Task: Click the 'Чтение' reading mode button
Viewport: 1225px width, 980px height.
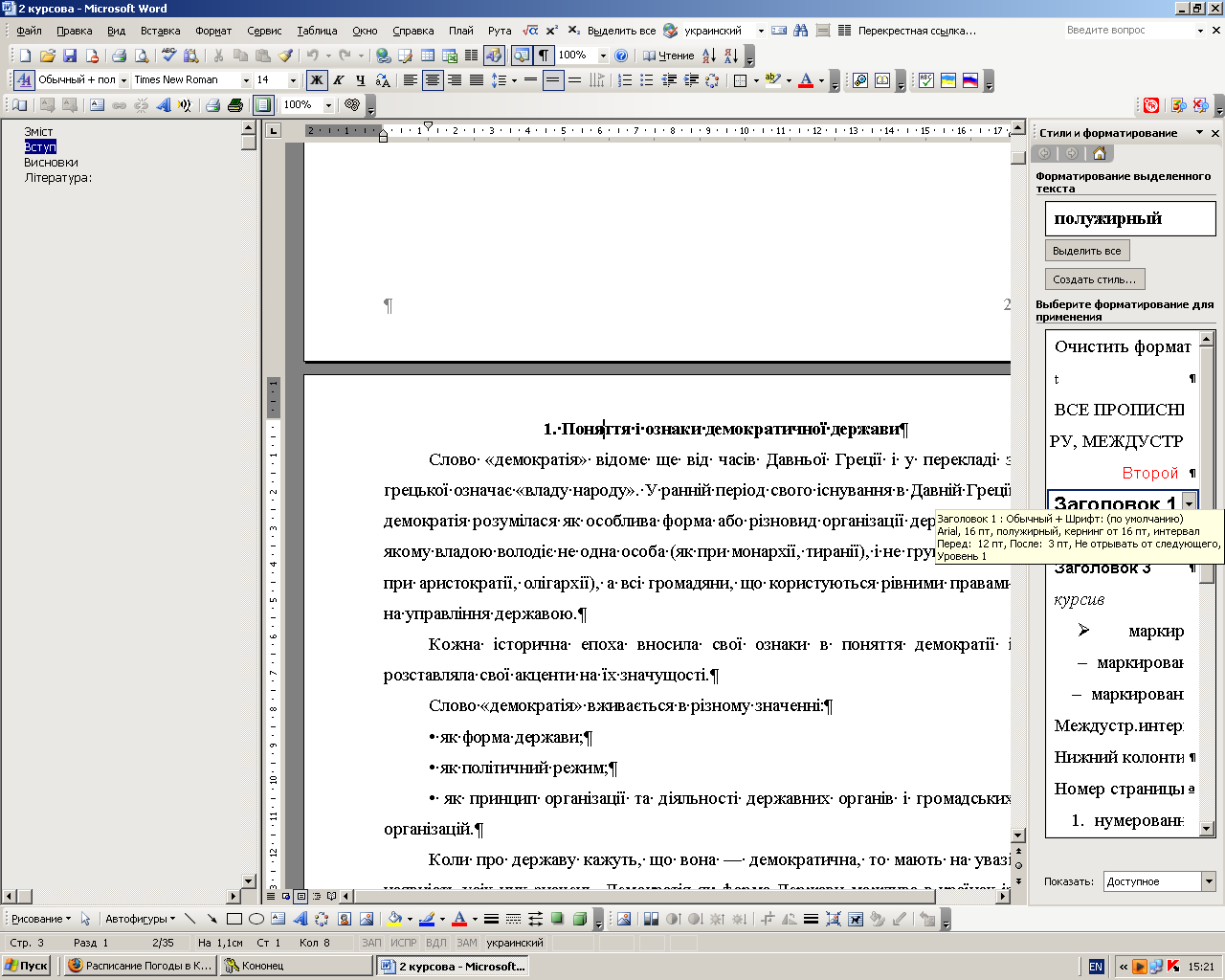Action: point(669,56)
